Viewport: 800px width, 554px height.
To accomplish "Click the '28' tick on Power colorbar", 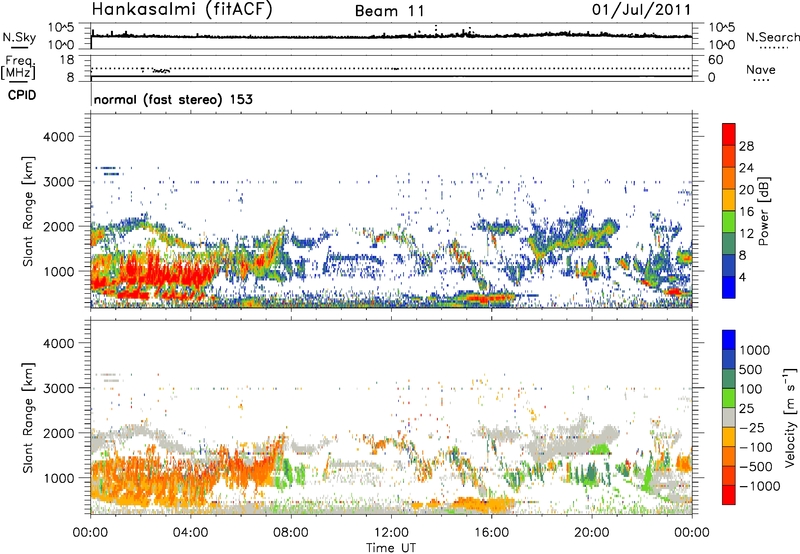I will [746, 146].
